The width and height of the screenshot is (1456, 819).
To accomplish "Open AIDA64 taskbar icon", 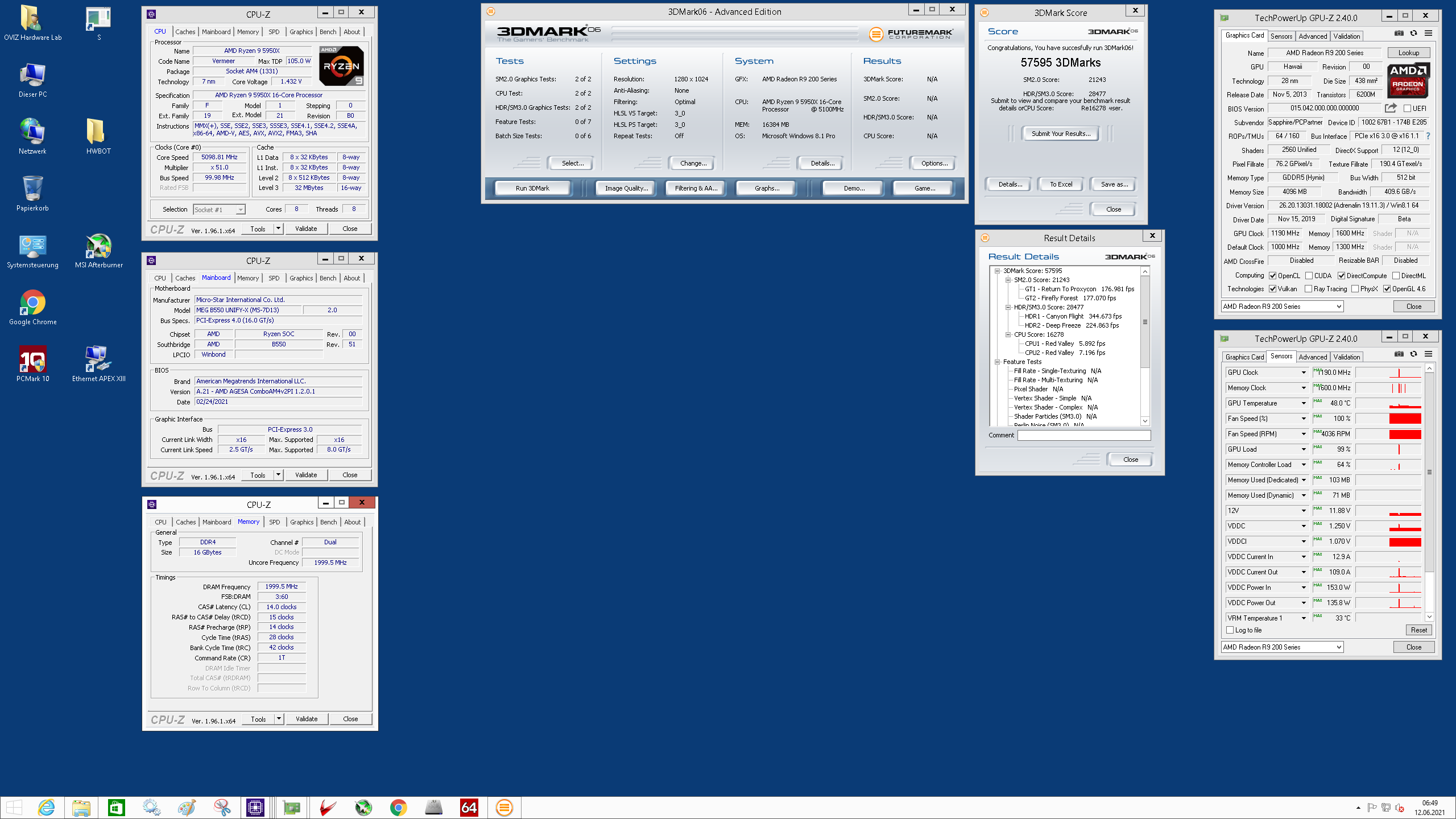I will pyautogui.click(x=469, y=807).
